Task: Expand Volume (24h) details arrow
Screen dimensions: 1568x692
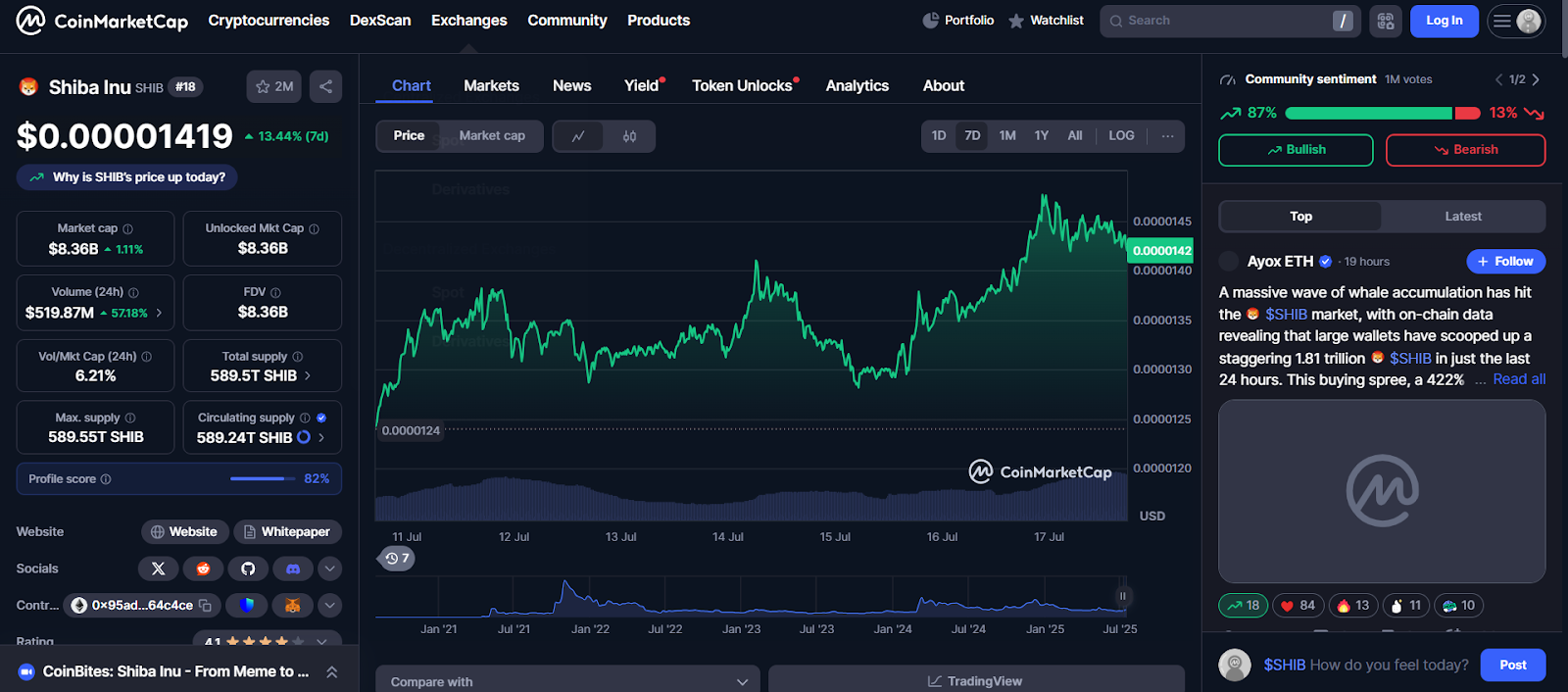Action: (159, 313)
